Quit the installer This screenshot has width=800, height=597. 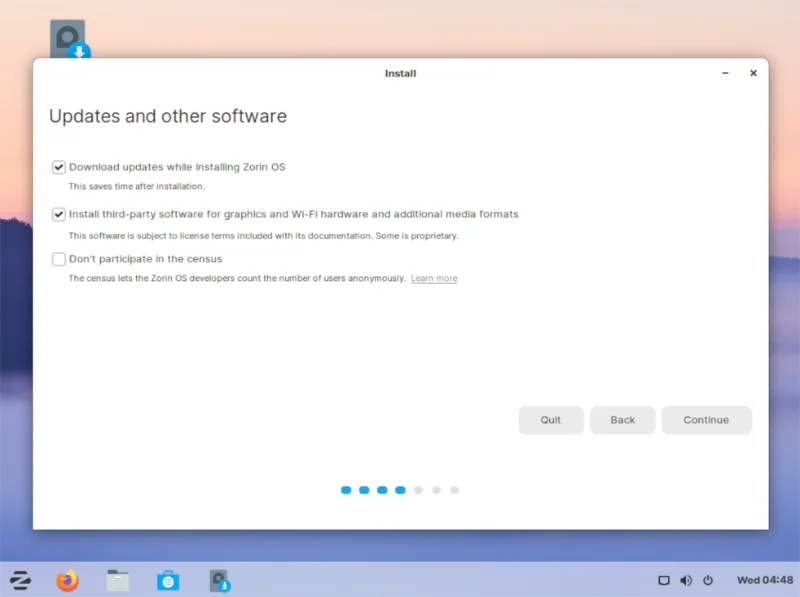(551, 420)
